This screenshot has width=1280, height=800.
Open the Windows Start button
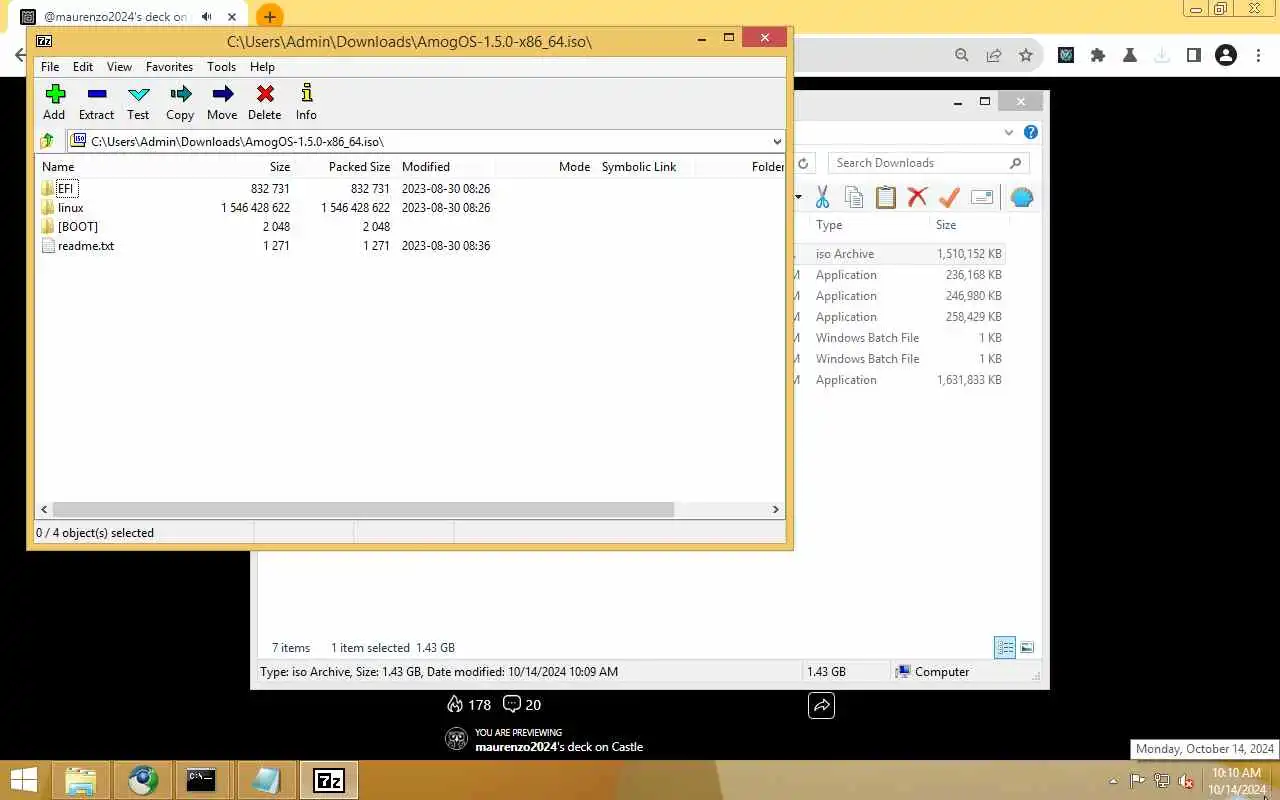[x=23, y=780]
